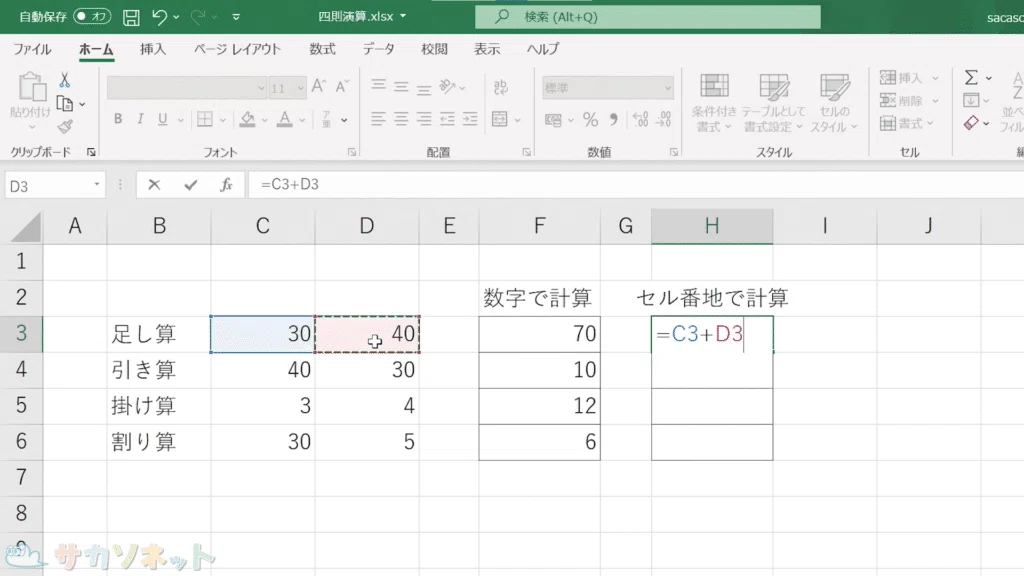Open the ファイル tab
Screen dimensions: 1024x576
point(32,50)
